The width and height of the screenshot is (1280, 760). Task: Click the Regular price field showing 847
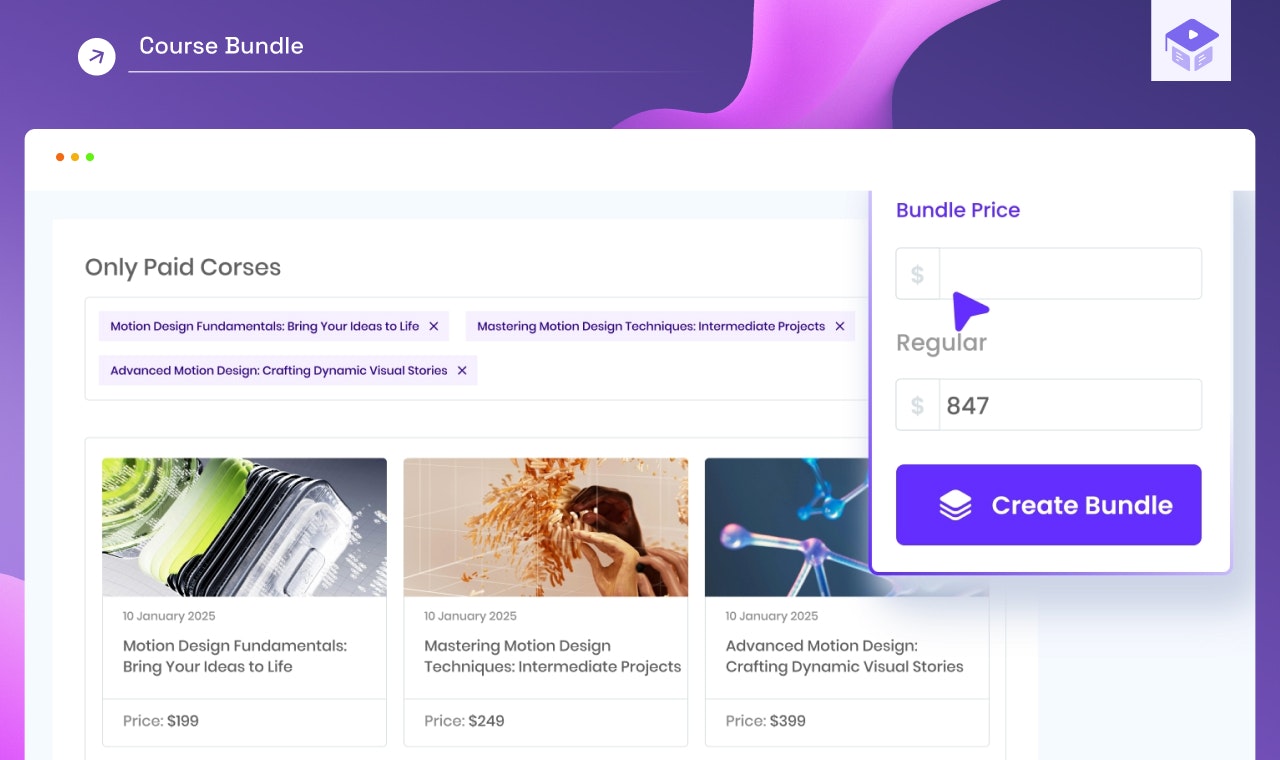click(1049, 405)
